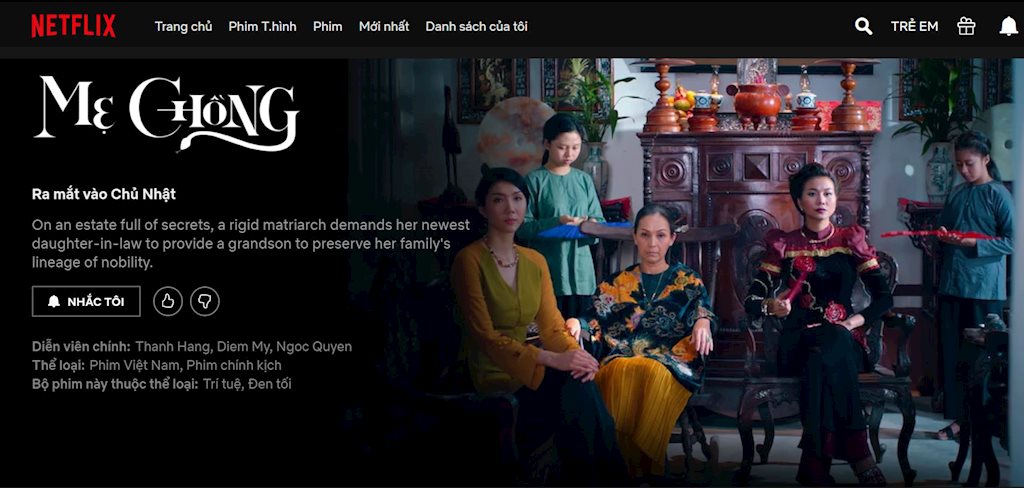This screenshot has height=488, width=1024.
Task: Click the Mẹ Chồng title logo
Action: [x=167, y=112]
